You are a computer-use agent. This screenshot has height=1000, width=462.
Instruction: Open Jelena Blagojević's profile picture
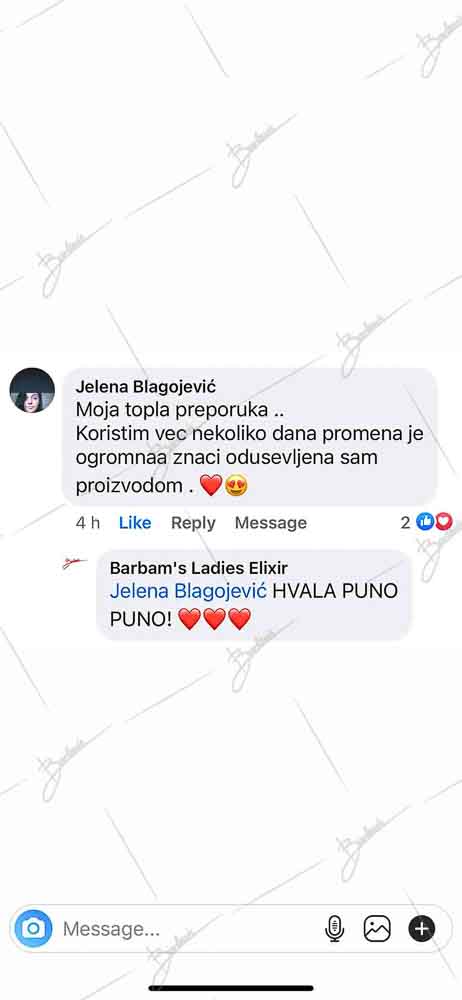(32, 390)
